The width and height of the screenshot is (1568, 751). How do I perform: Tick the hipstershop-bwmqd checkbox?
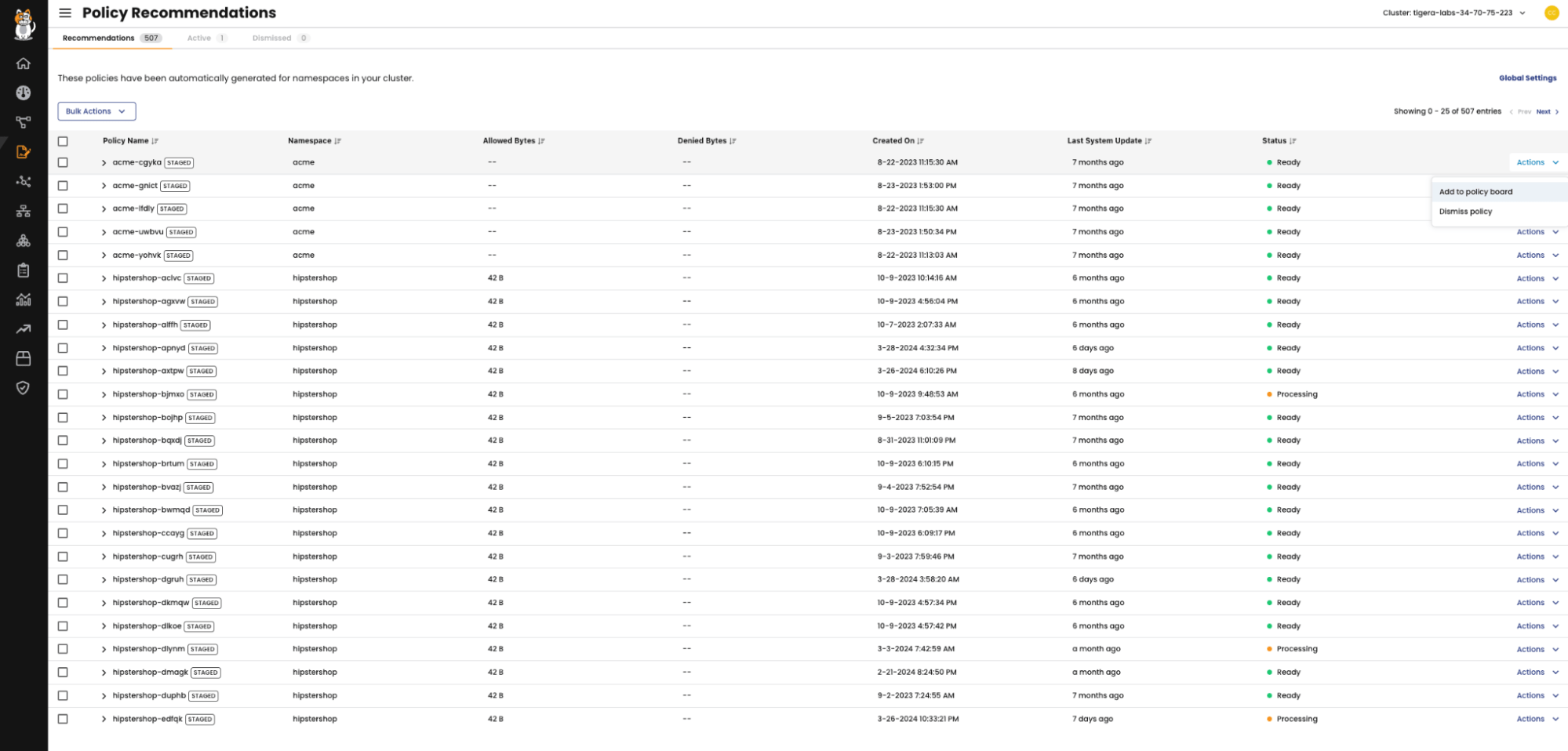pyautogui.click(x=63, y=510)
